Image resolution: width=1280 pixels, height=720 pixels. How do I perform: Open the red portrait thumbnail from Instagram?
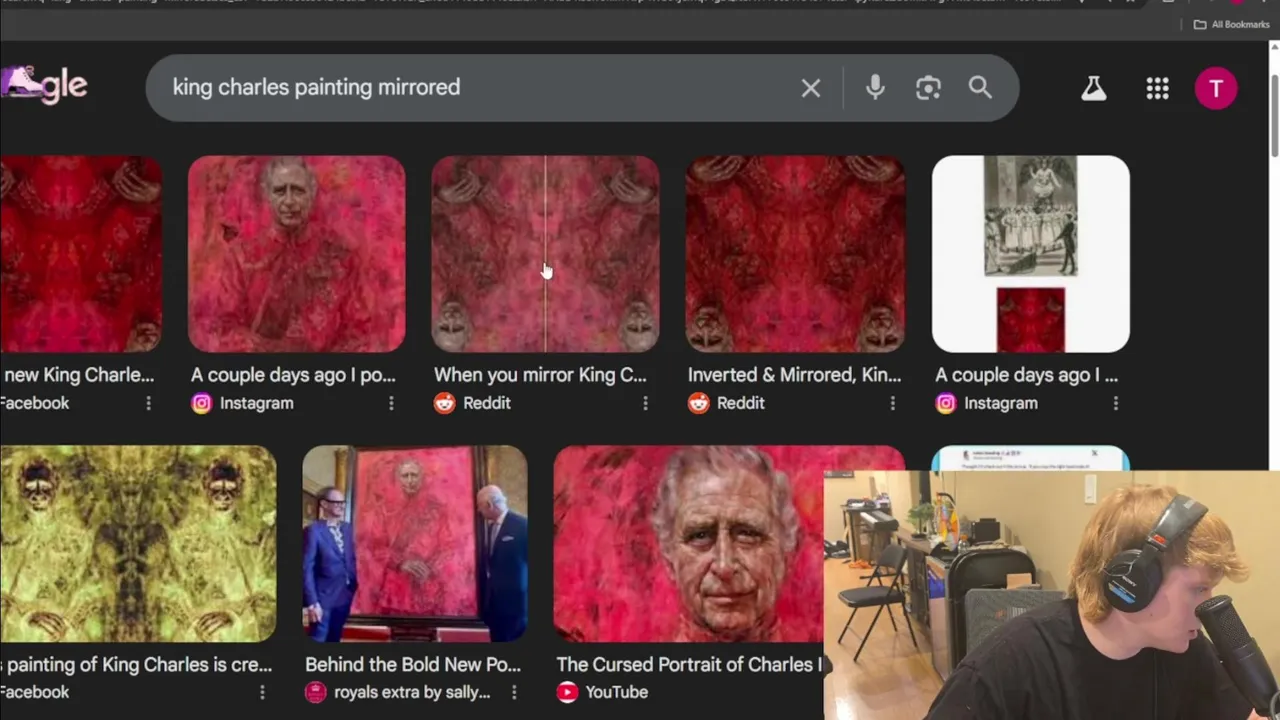[x=297, y=253]
